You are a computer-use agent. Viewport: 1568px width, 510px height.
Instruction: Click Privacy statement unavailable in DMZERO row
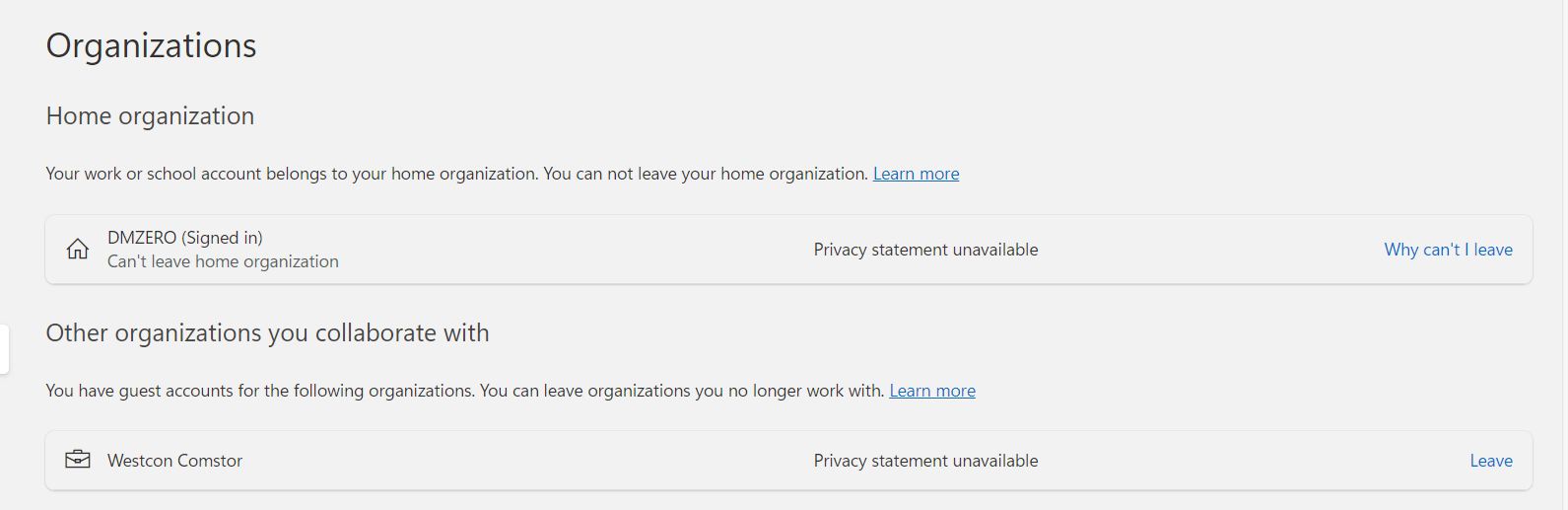[925, 250]
